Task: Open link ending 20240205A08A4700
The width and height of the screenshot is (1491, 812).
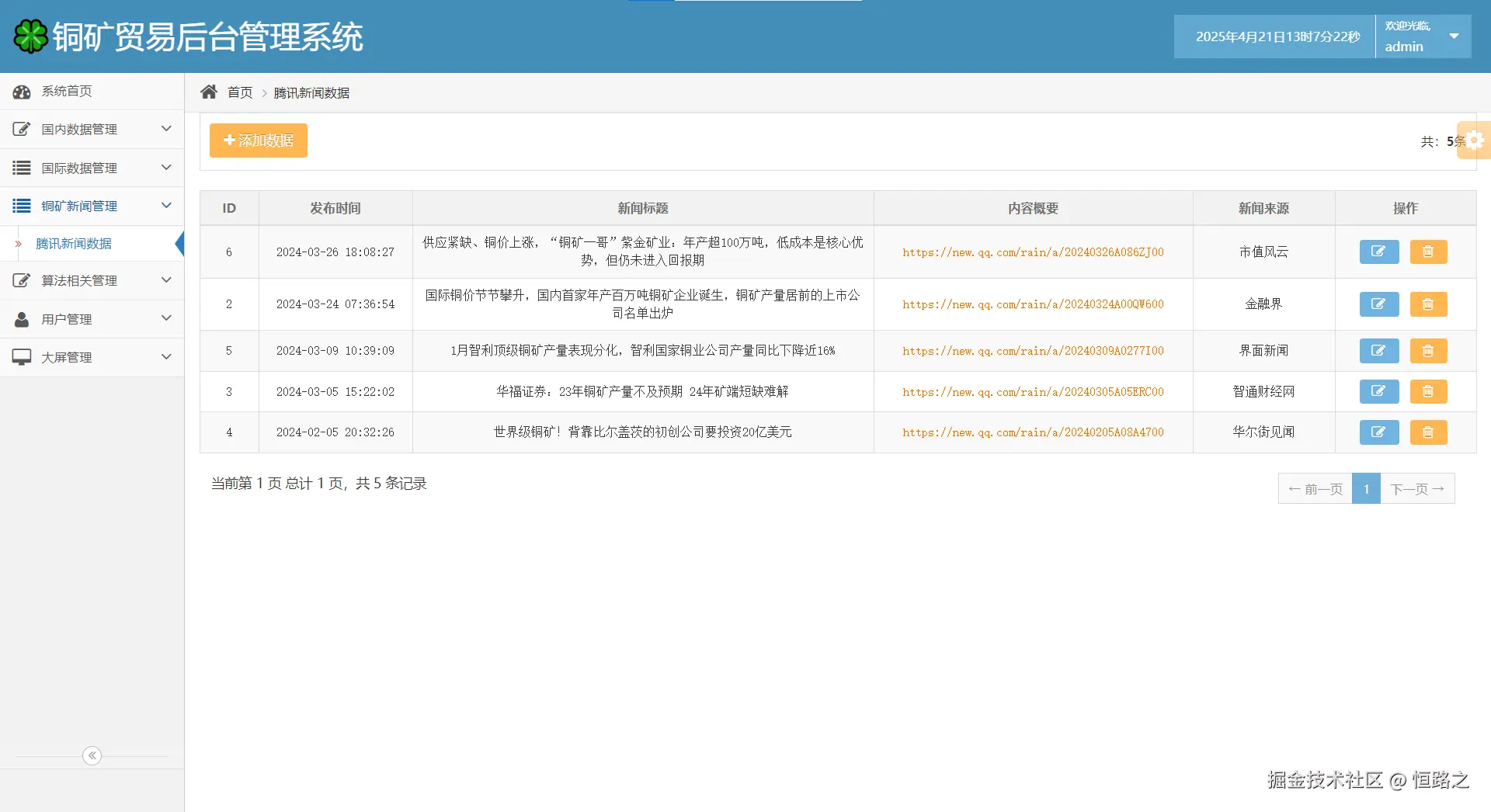Action: pos(1033,432)
